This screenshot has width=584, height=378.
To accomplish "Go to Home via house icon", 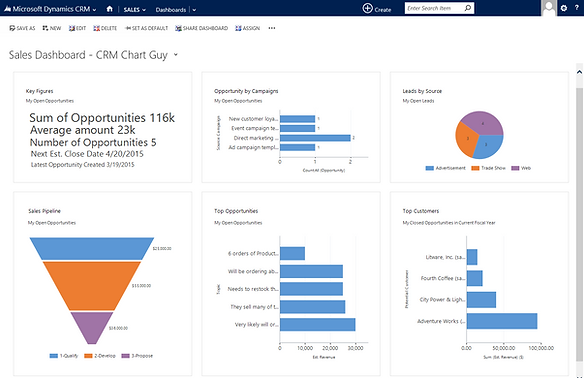I will click(x=110, y=9).
